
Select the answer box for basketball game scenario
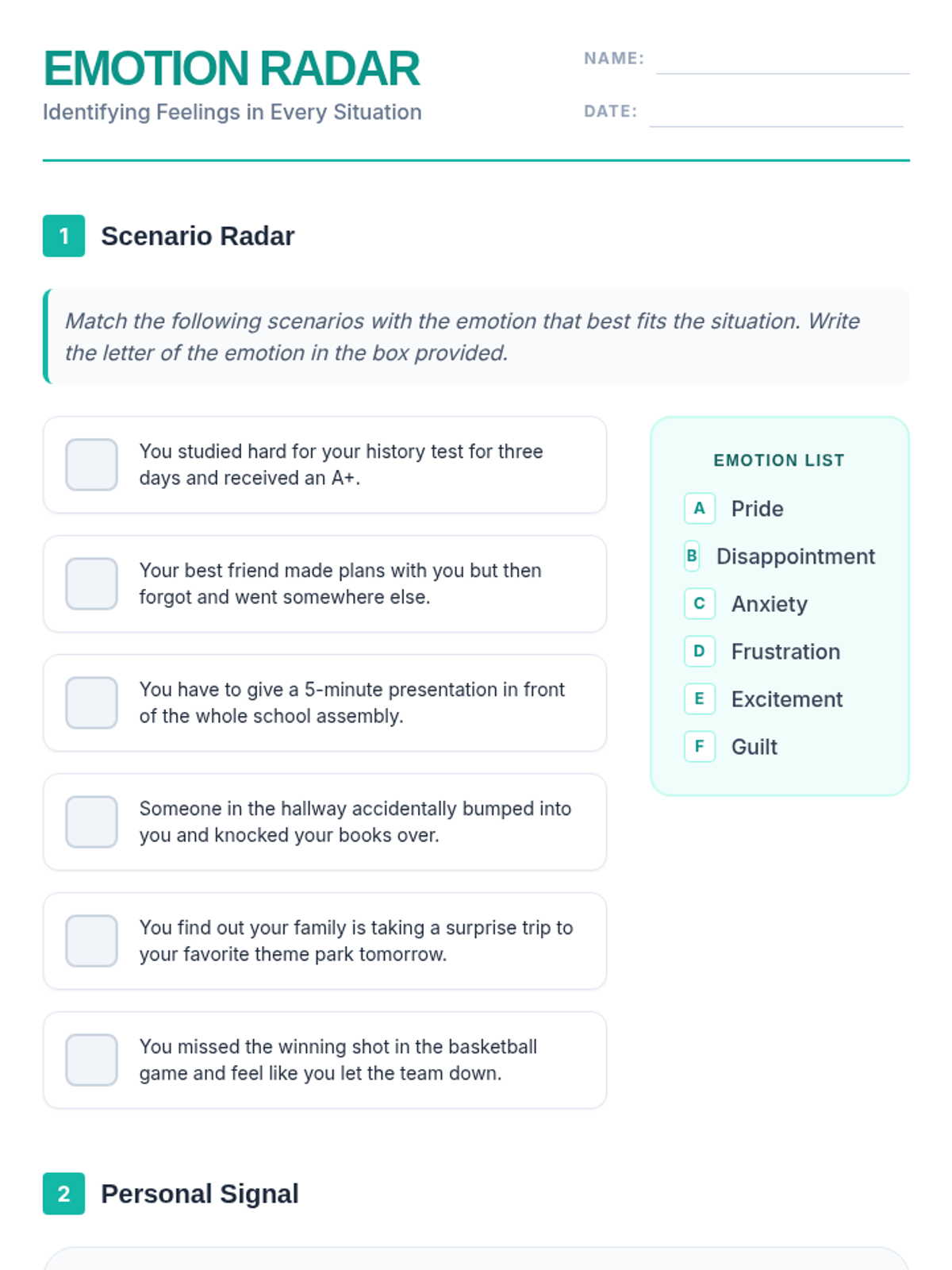click(91, 1060)
